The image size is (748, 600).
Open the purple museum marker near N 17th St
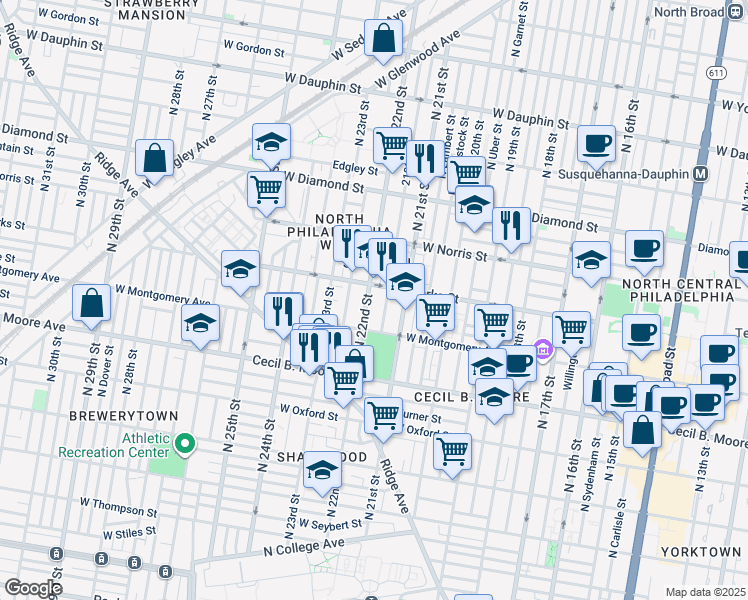pyautogui.click(x=543, y=350)
